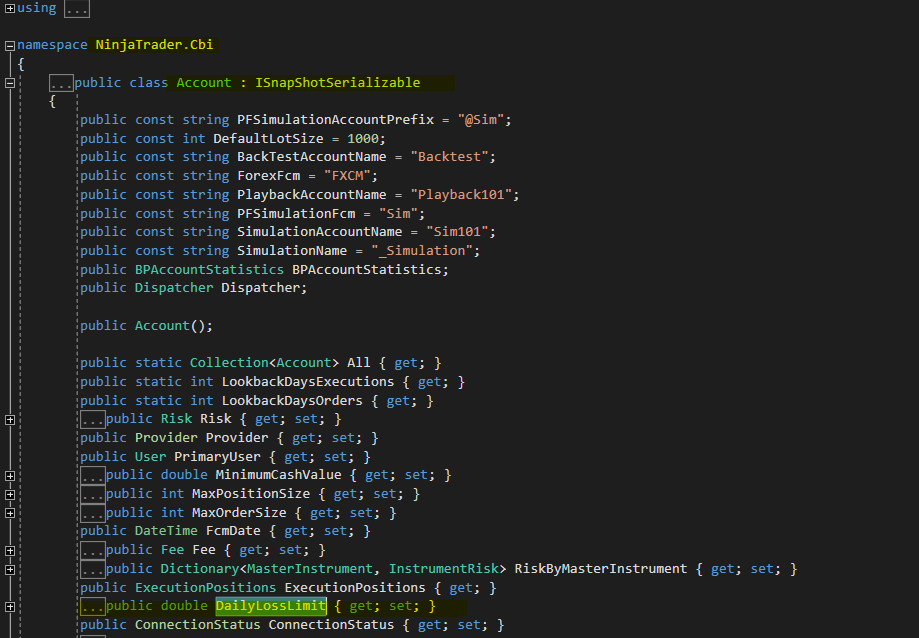Click the ExecutionPositions property name

355,588
